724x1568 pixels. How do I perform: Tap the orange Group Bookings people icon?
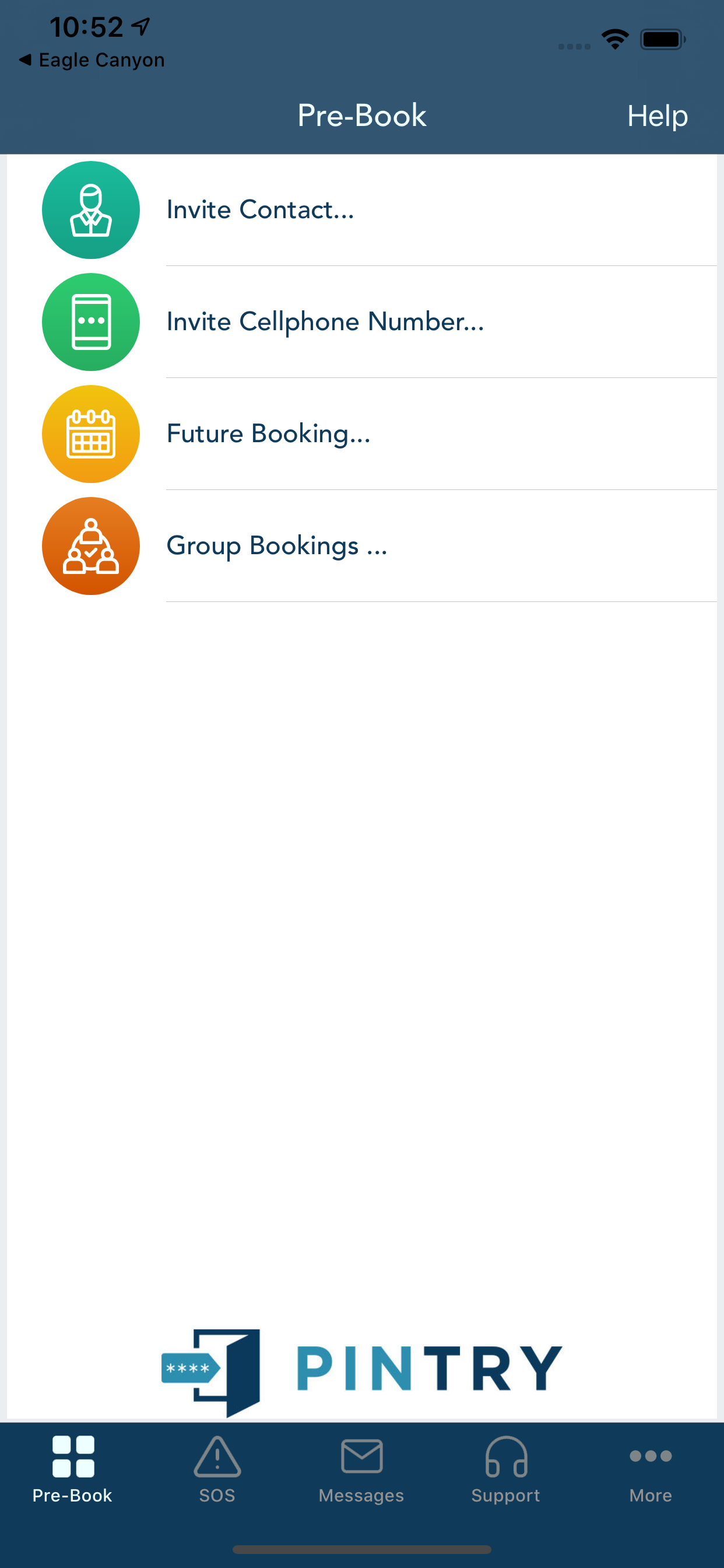[91, 546]
